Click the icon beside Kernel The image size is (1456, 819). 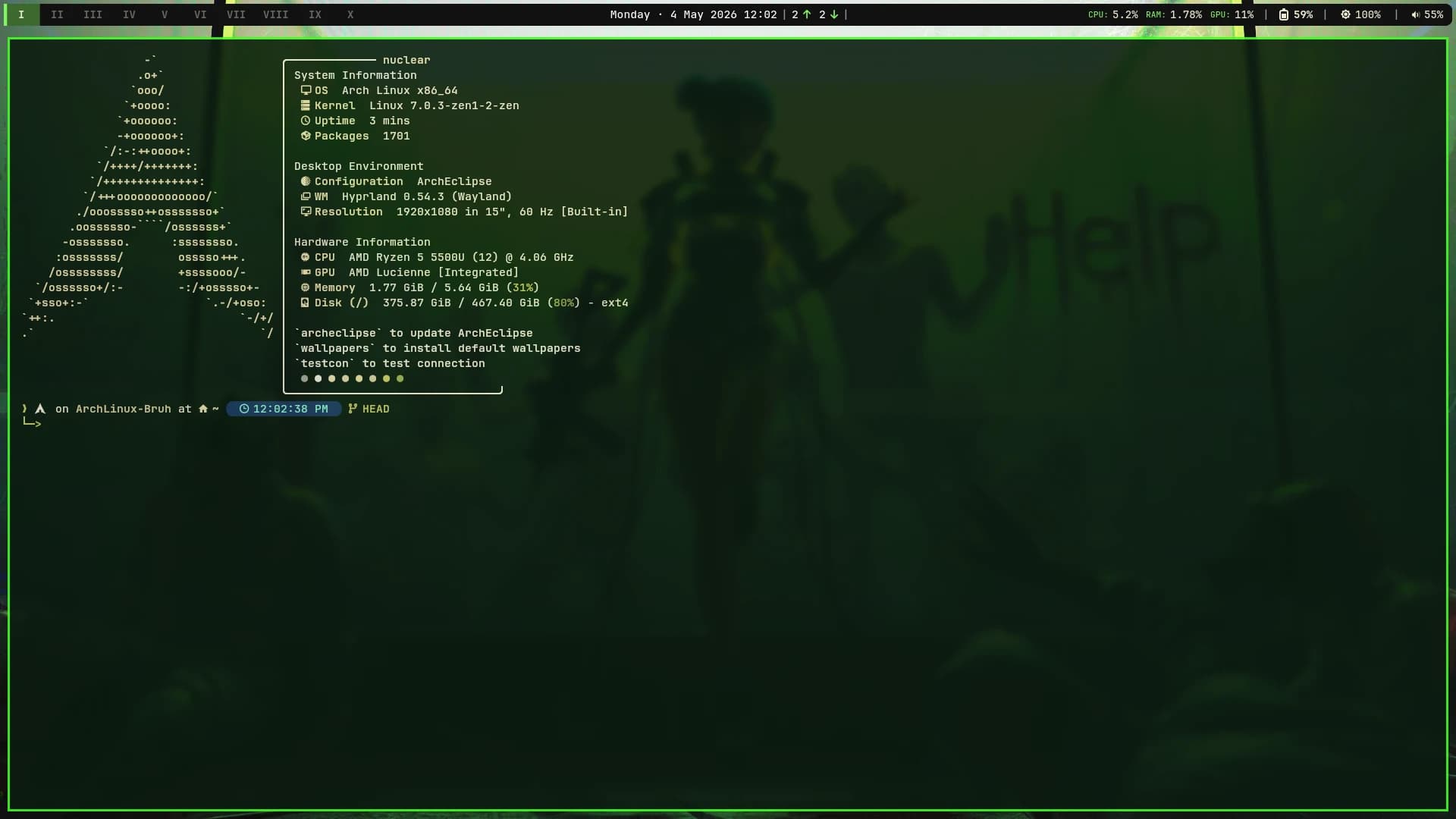(306, 105)
